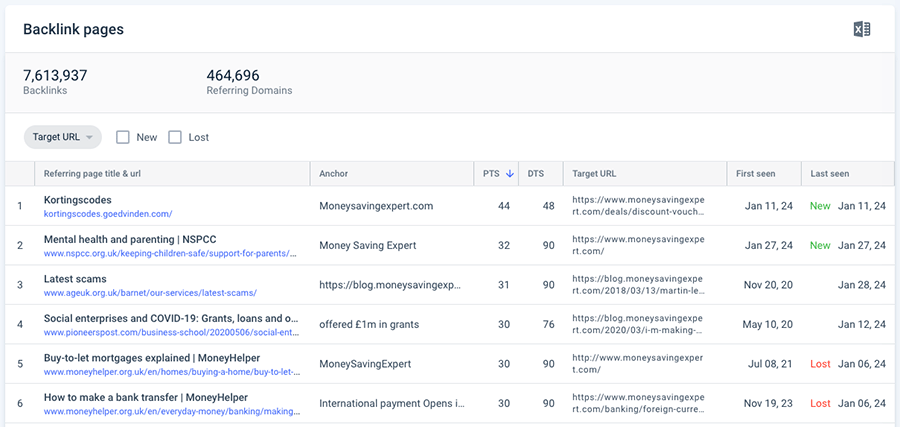Viewport: 900px width, 427px height.
Task: Click target URL deals/discount-vouch…
Action: [638, 205]
